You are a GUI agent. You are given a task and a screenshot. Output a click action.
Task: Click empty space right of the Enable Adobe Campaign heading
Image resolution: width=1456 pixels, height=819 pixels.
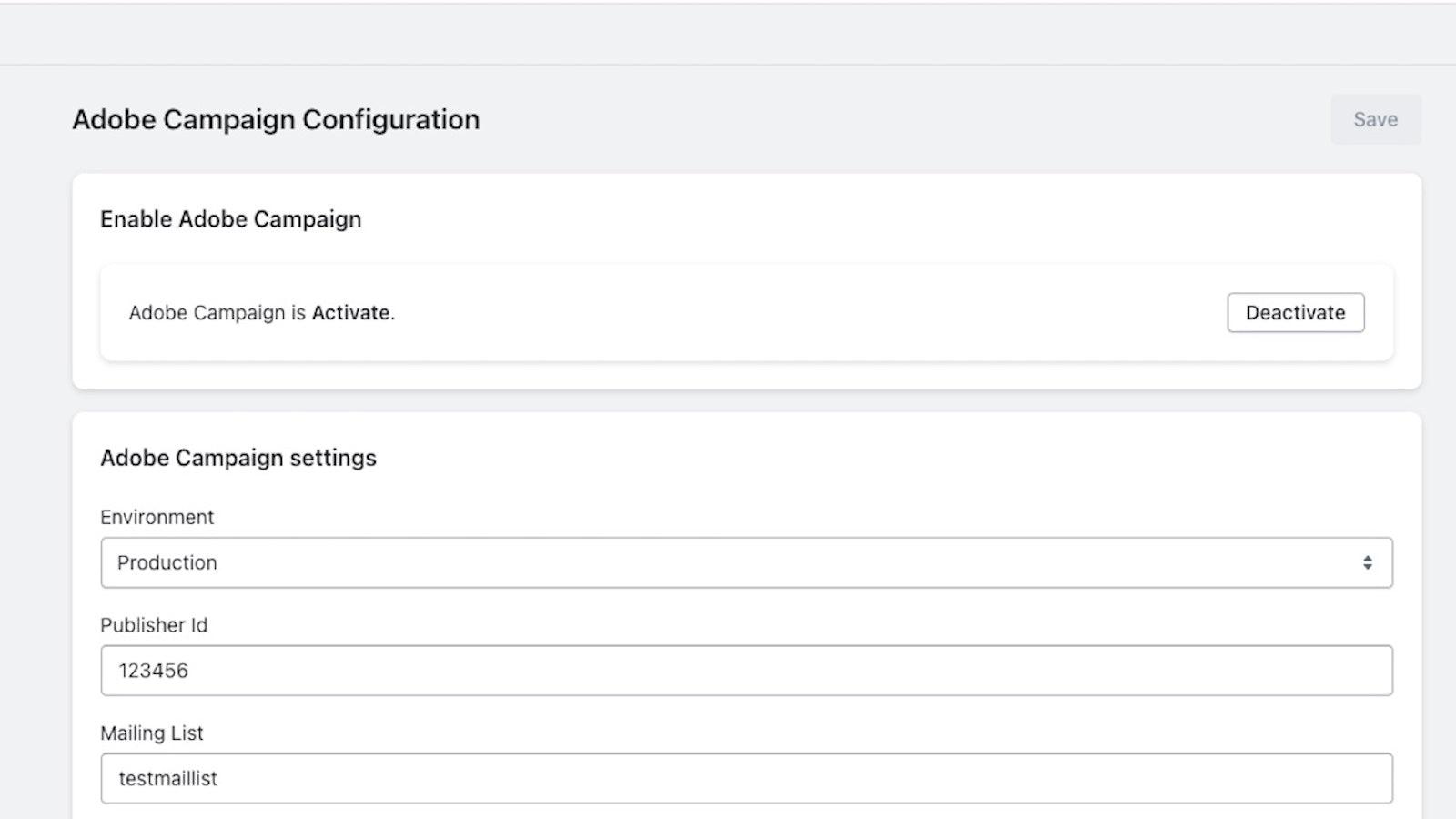coord(819,219)
